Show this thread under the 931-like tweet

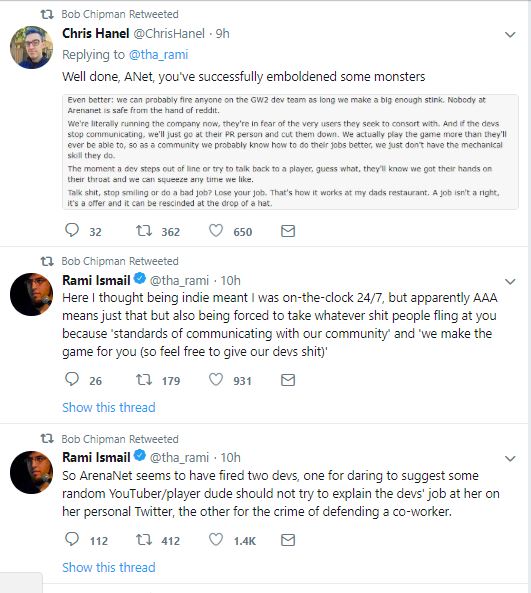[109, 407]
